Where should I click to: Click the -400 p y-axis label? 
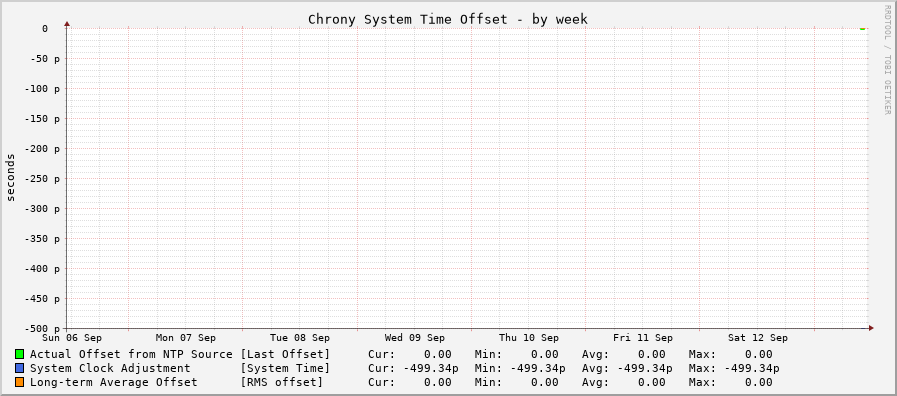pyautogui.click(x=42, y=268)
